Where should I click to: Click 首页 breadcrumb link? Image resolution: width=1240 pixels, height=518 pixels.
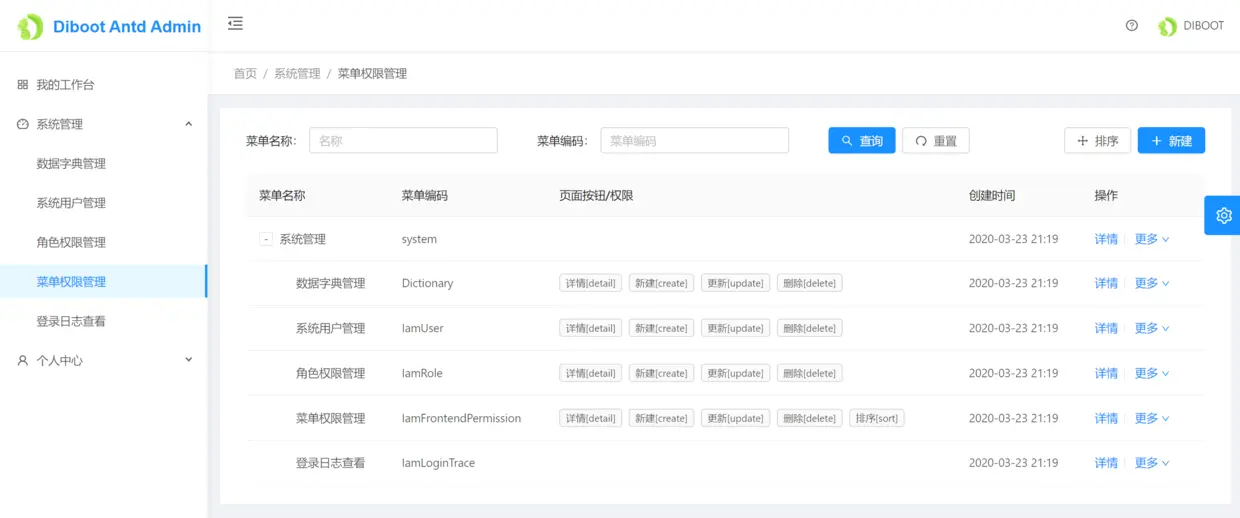(245, 74)
